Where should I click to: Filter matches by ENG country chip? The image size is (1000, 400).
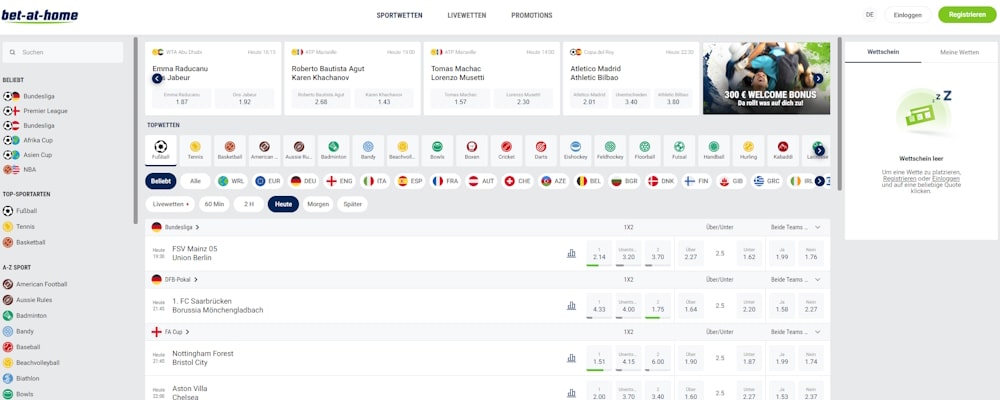(339, 181)
